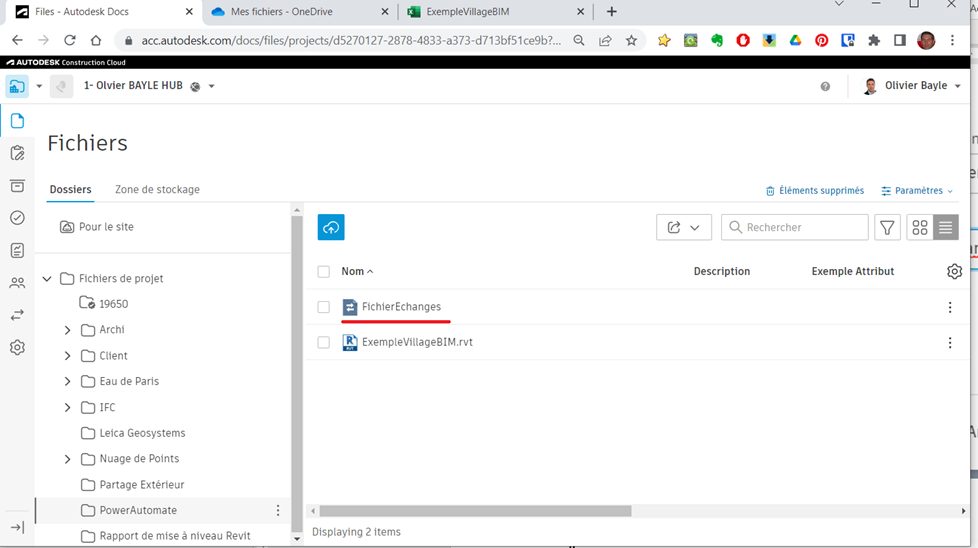
Task: Click the Evernote extension icon
Action: coord(717,40)
